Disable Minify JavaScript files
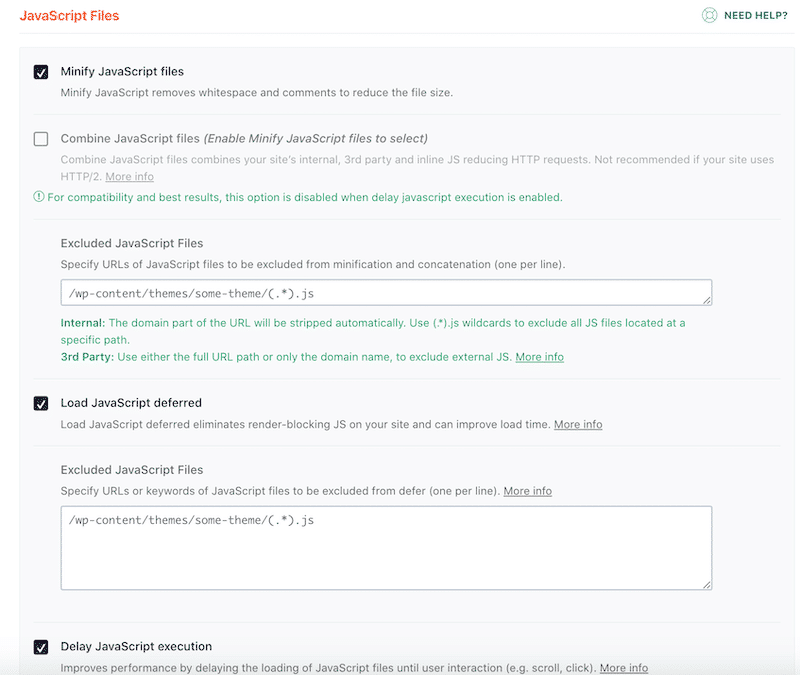This screenshot has width=800, height=675. click(40, 71)
